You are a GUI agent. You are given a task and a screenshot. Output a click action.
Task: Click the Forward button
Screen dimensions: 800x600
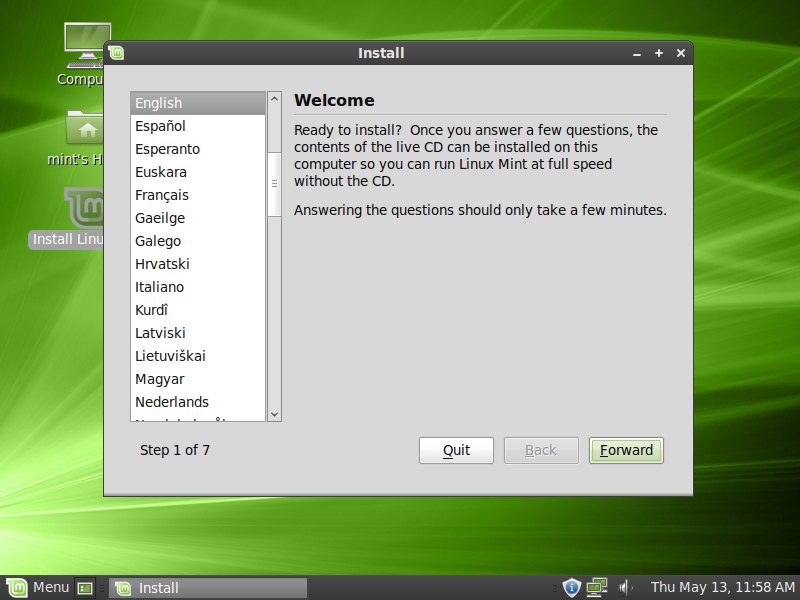[x=626, y=450]
